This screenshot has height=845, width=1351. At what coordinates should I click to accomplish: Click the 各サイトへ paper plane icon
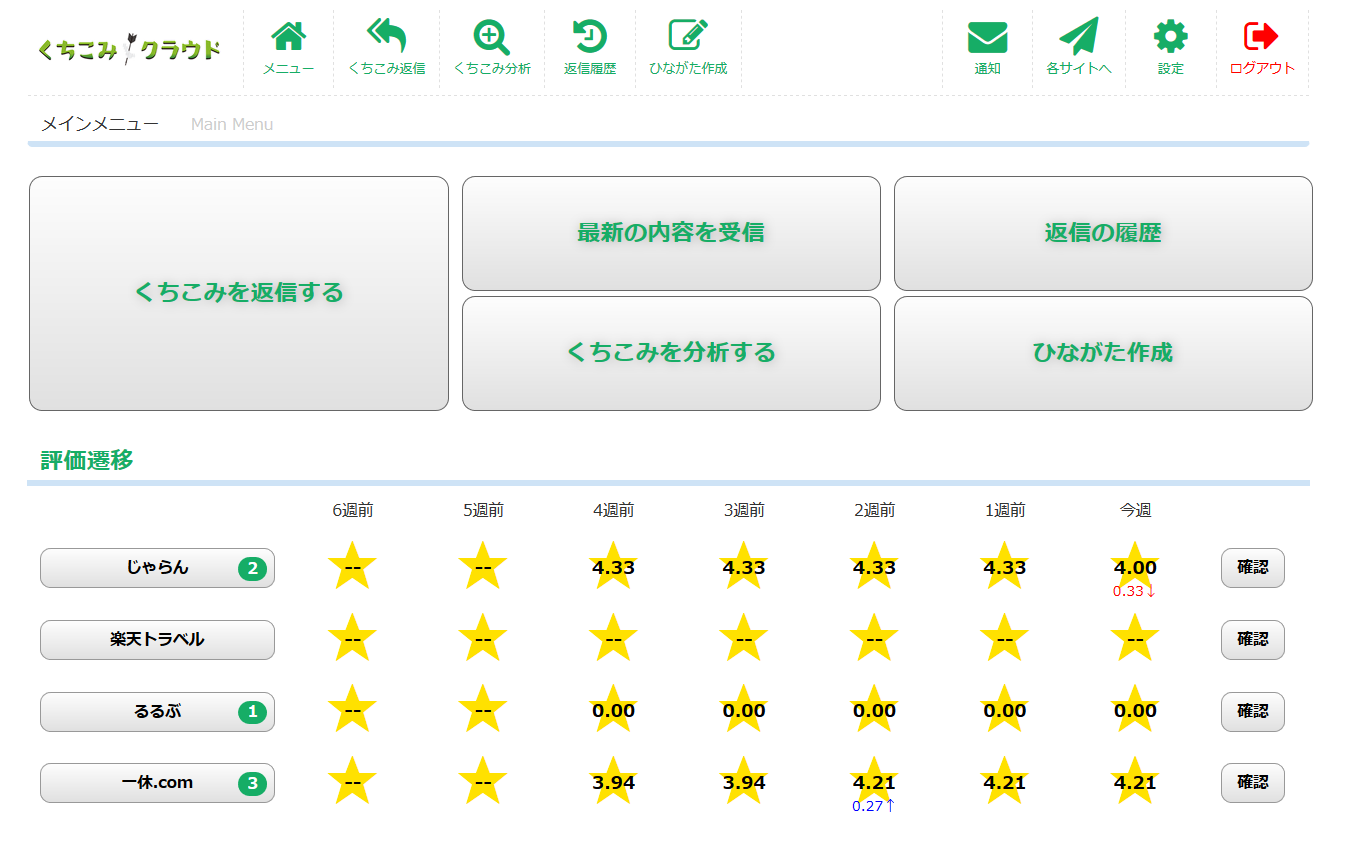(x=1079, y=36)
